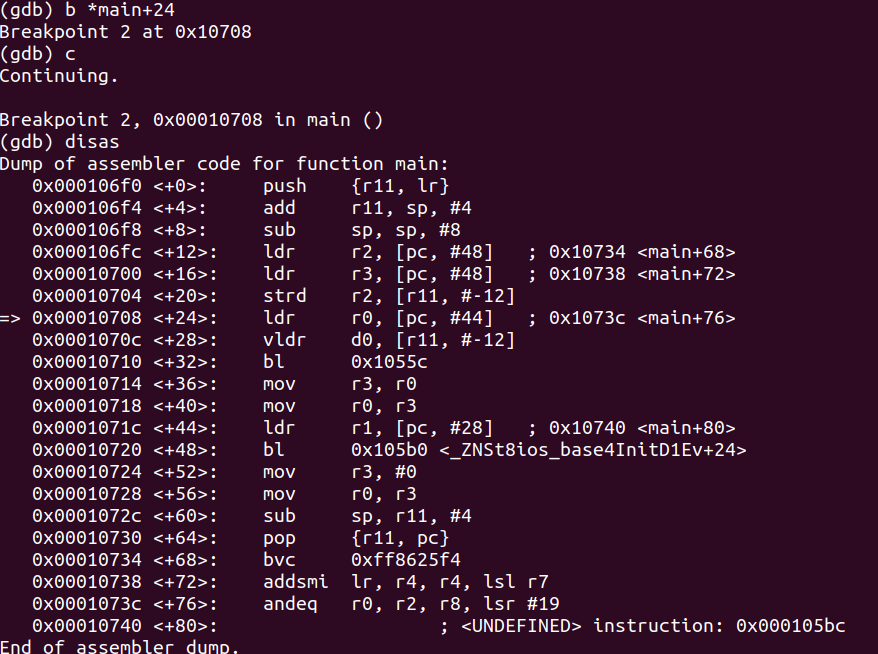The height and width of the screenshot is (654, 878).
Task: Click the 'Dump of assembler code' header
Action: click(224, 164)
